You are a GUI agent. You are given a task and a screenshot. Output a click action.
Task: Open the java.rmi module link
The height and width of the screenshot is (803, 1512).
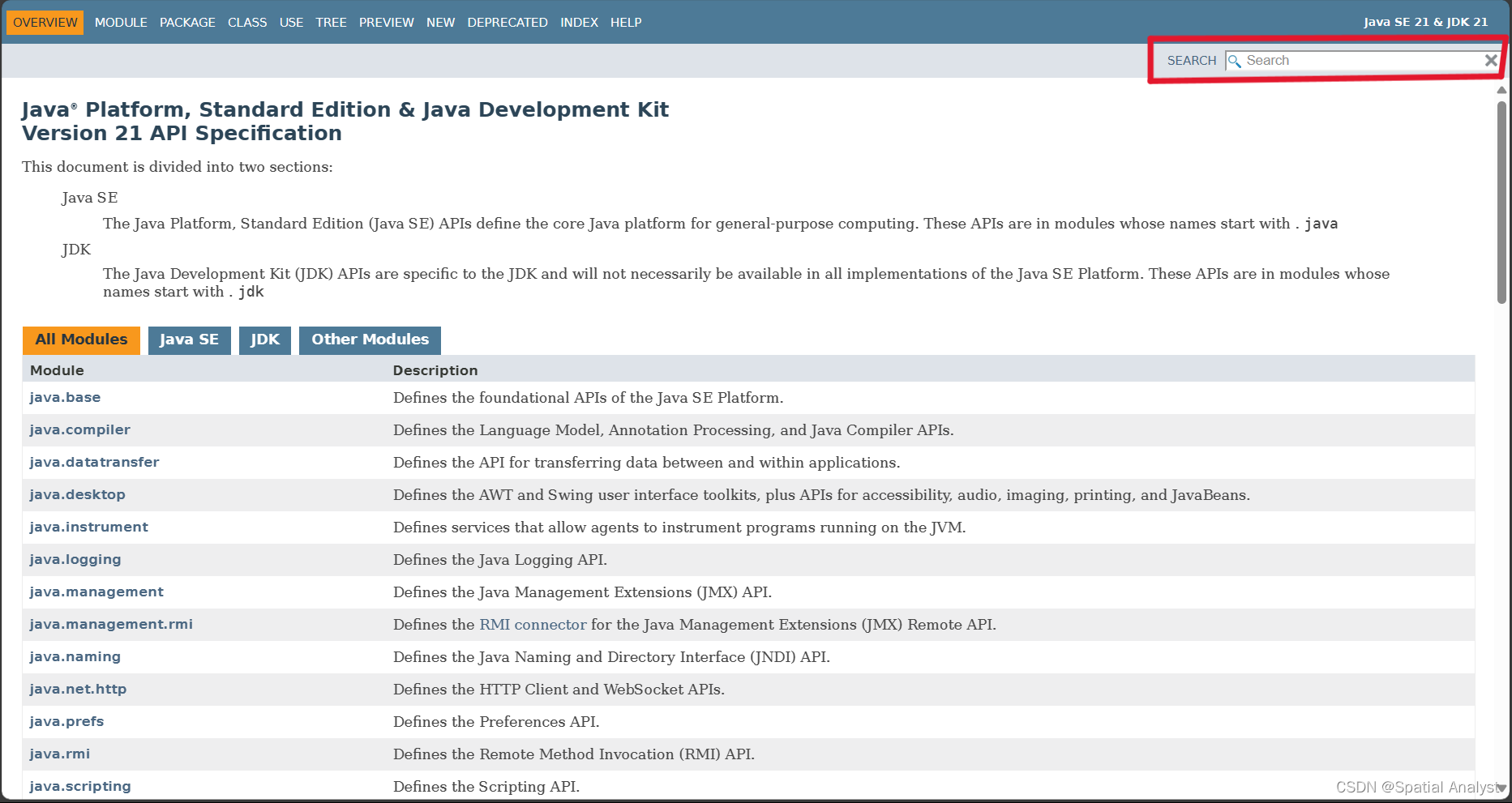(x=59, y=754)
